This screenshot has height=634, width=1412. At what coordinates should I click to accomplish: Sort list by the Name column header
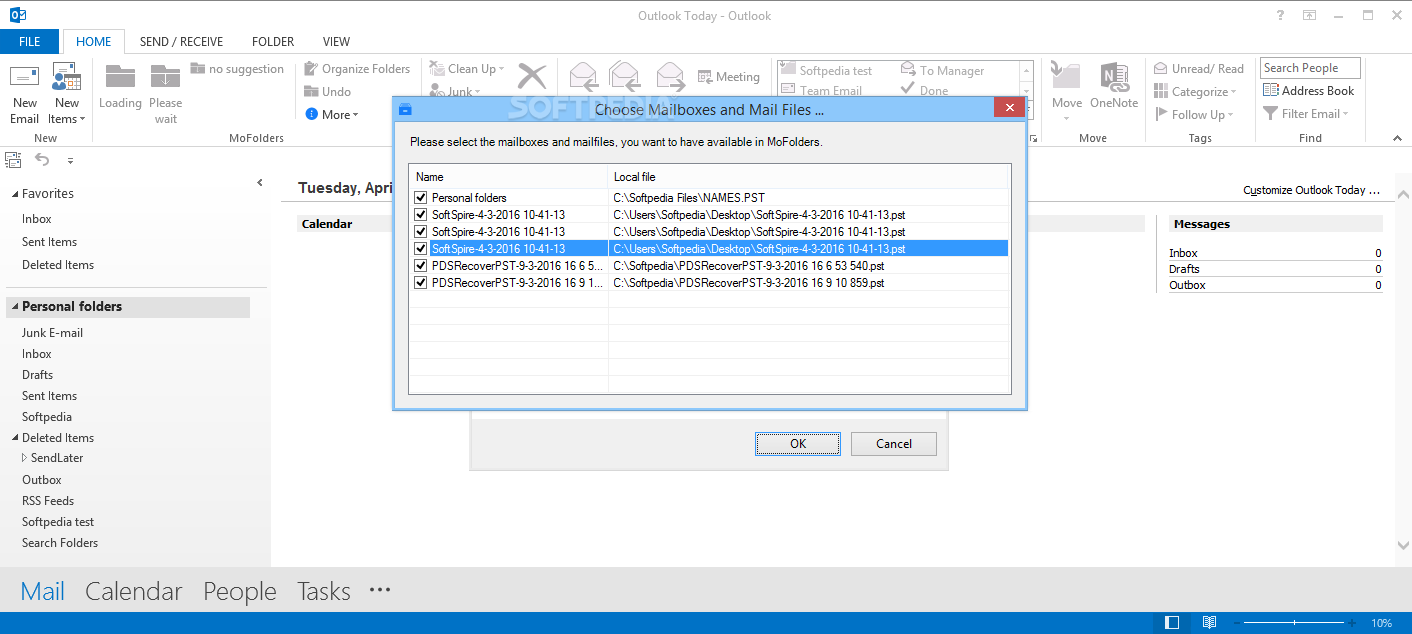[x=510, y=177]
